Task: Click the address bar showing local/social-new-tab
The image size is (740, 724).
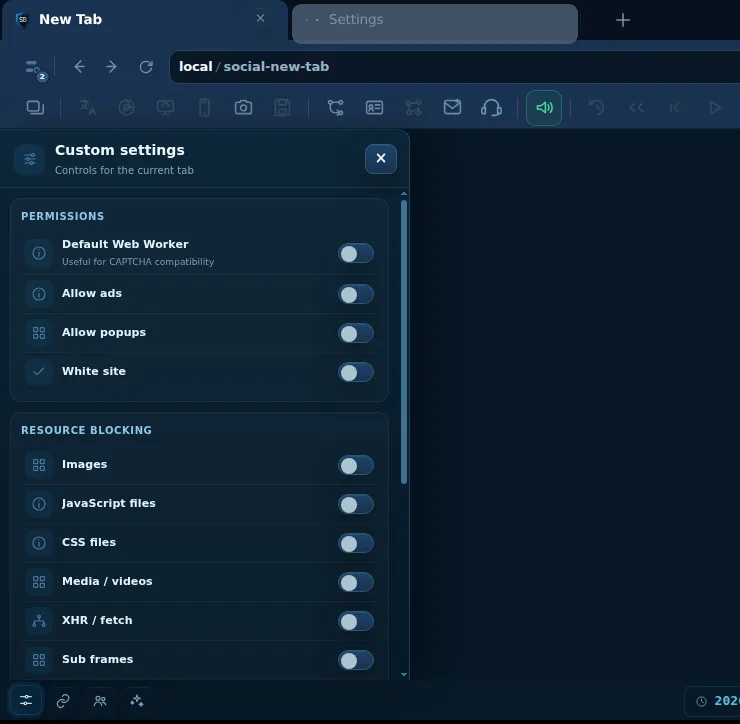Action: pos(454,67)
